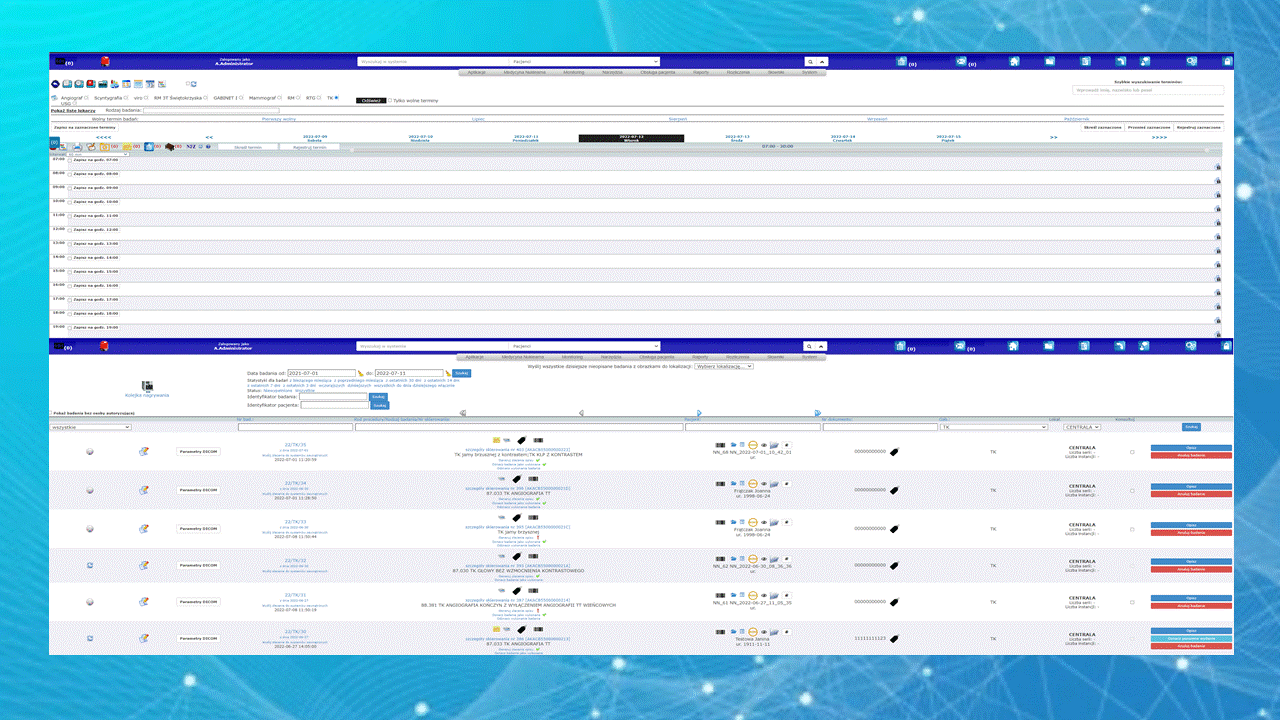Open the Aplikacje menu in the scheduling panel

pyautogui.click(x=476, y=72)
